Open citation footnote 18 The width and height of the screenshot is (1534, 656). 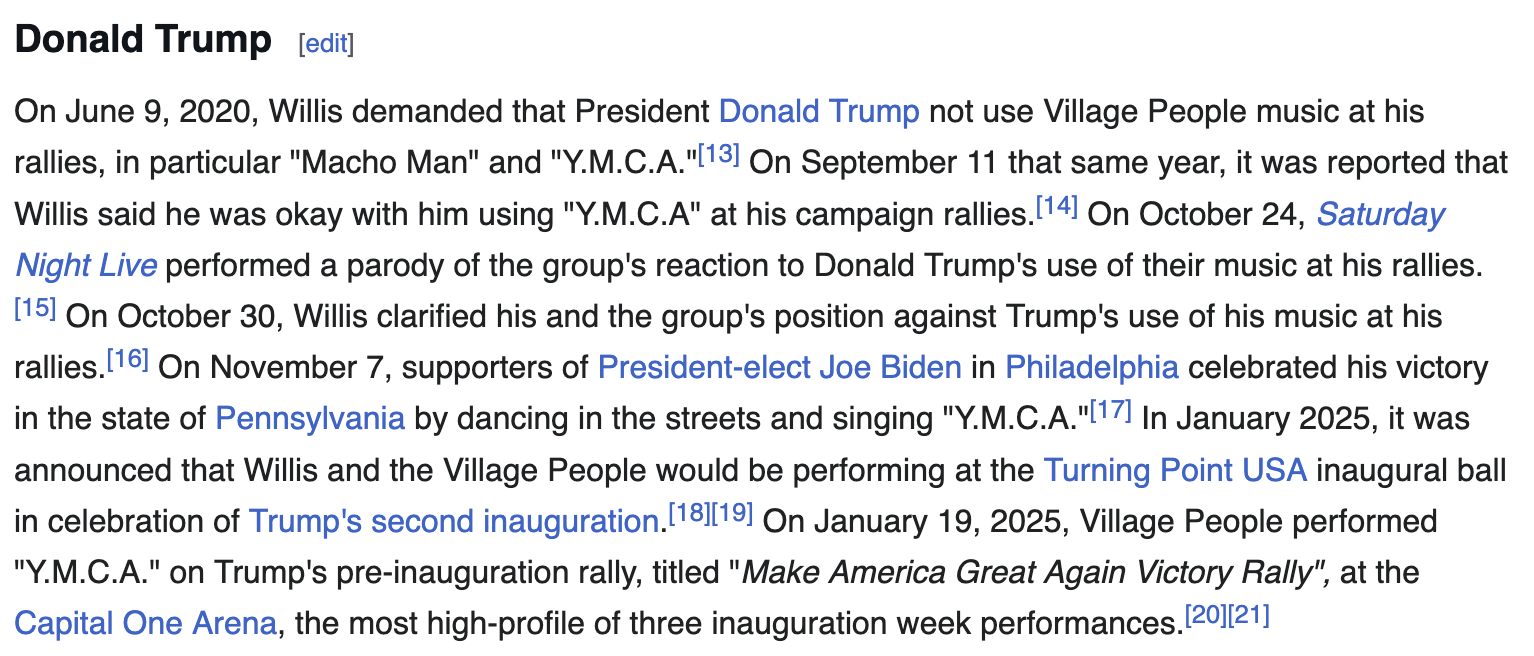688,515
